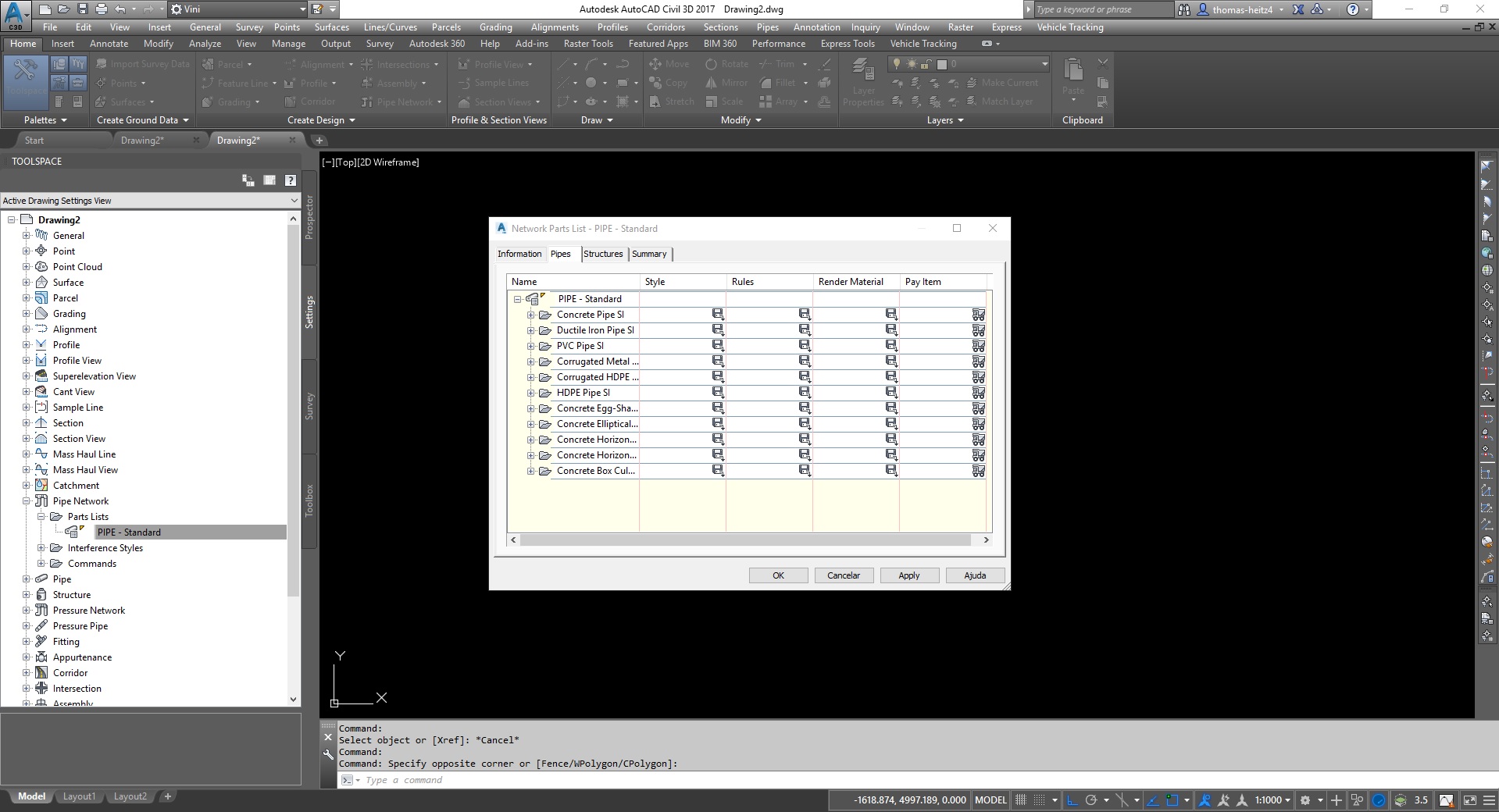Click the Pay Item icon for Ductile Iron Pipe SI
Image resolution: width=1499 pixels, height=812 pixels.
[x=978, y=329]
